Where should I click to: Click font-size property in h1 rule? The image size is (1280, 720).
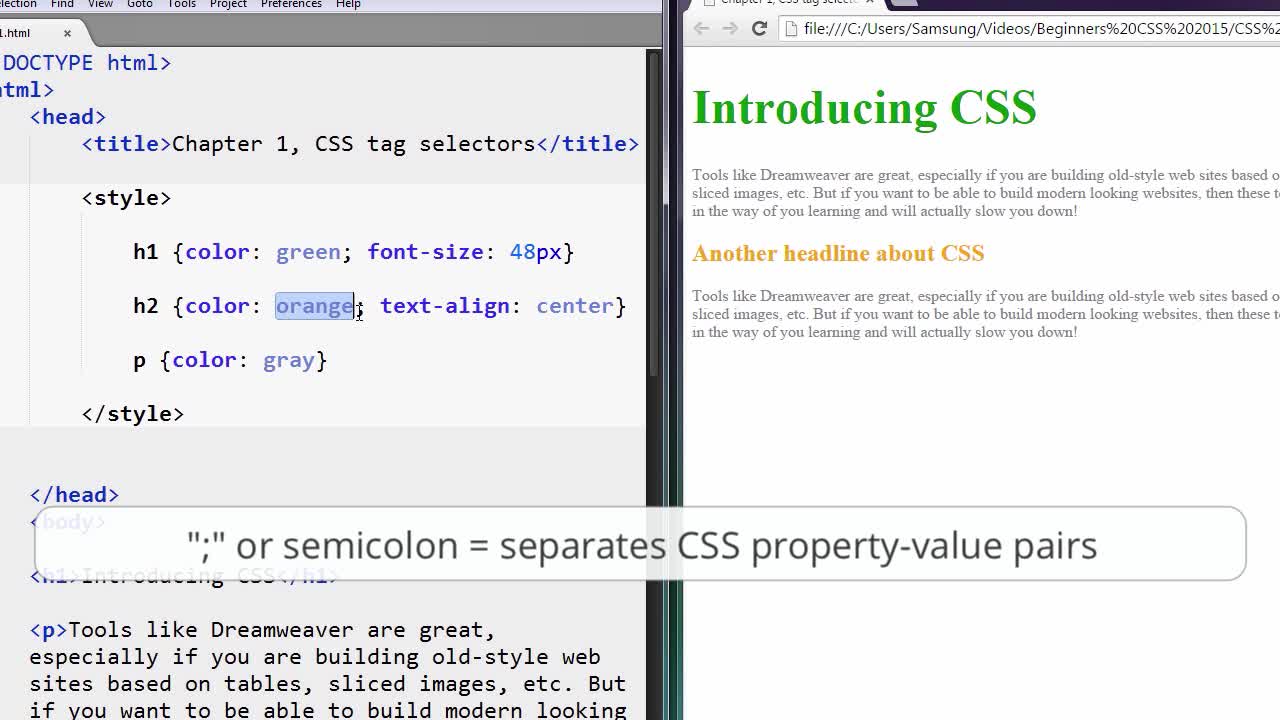425,252
